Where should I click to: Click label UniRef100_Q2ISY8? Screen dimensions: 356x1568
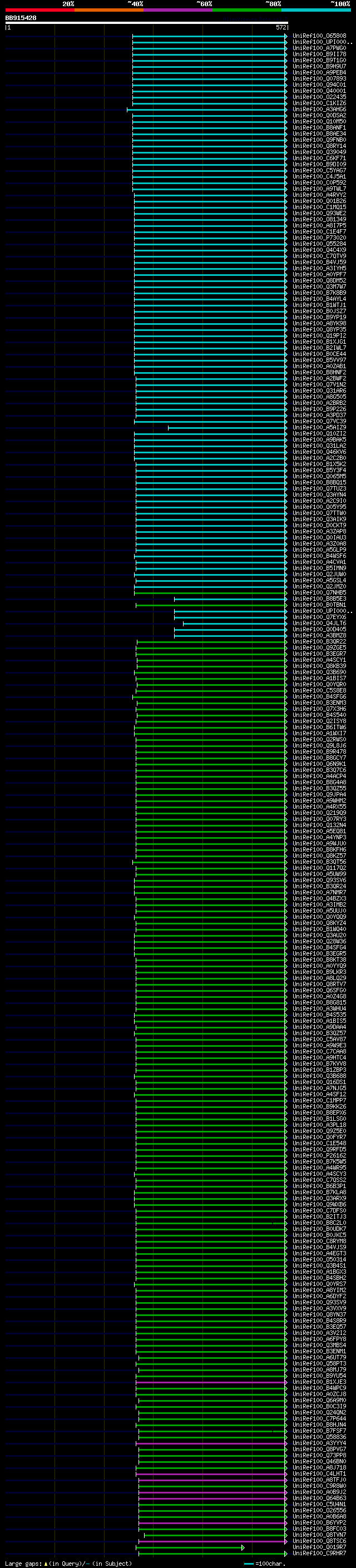click(x=319, y=721)
